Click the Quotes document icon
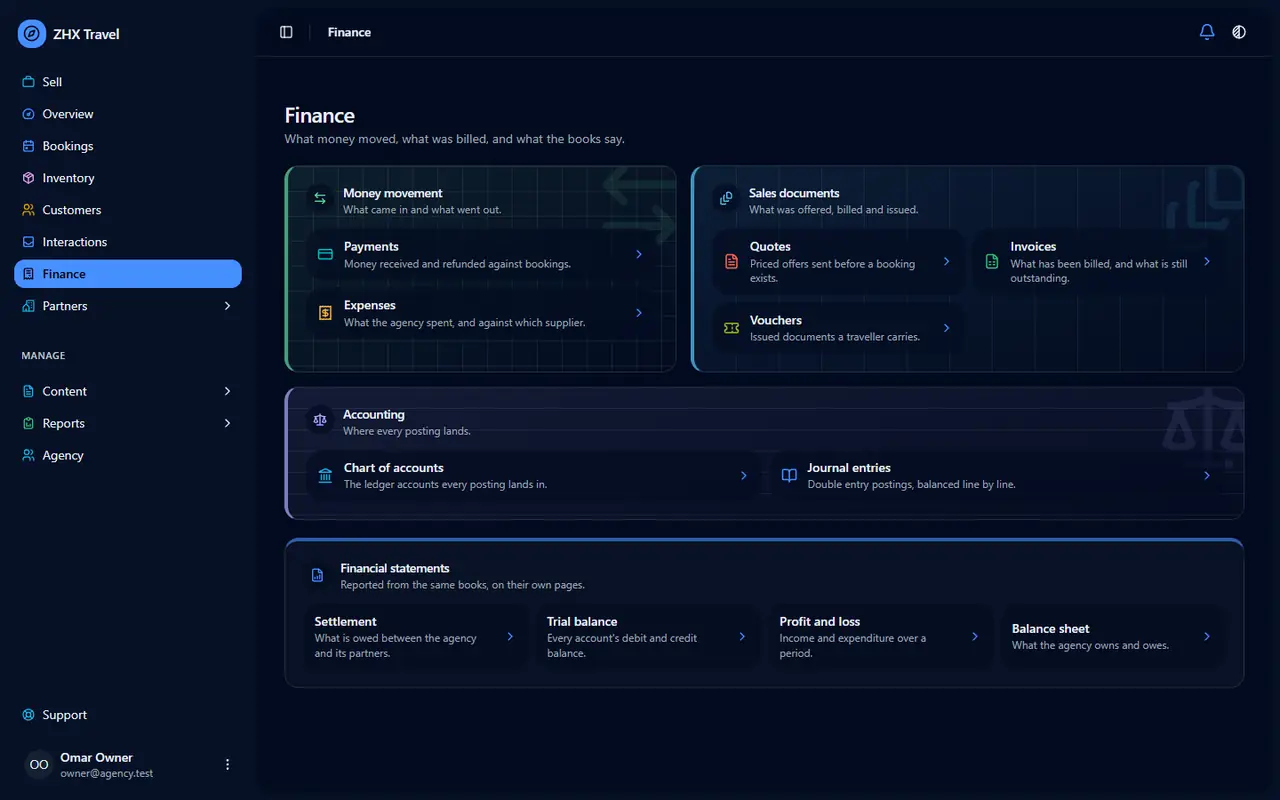This screenshot has width=1280, height=800. [x=731, y=261]
